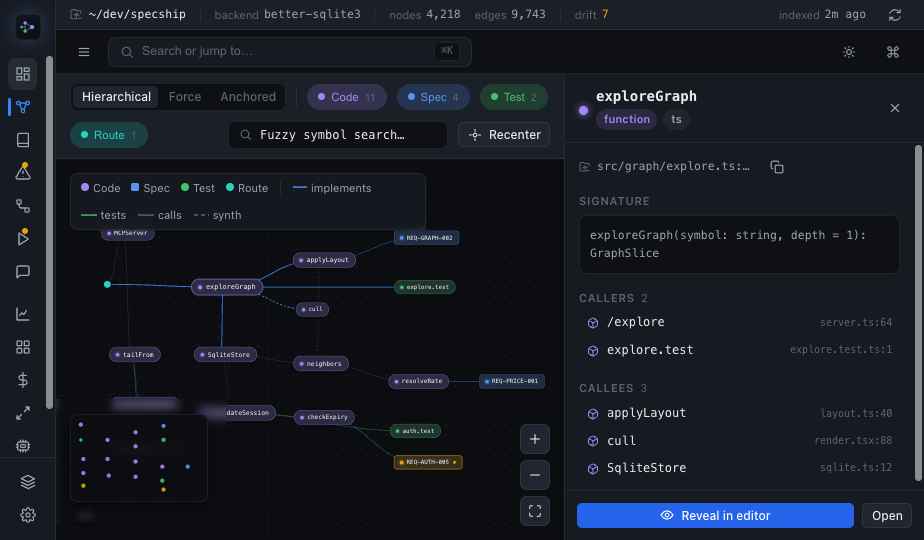Viewport: 924px width, 540px height.
Task: Open the dashboard grid icon in sidebar
Action: pyautogui.click(x=23, y=74)
